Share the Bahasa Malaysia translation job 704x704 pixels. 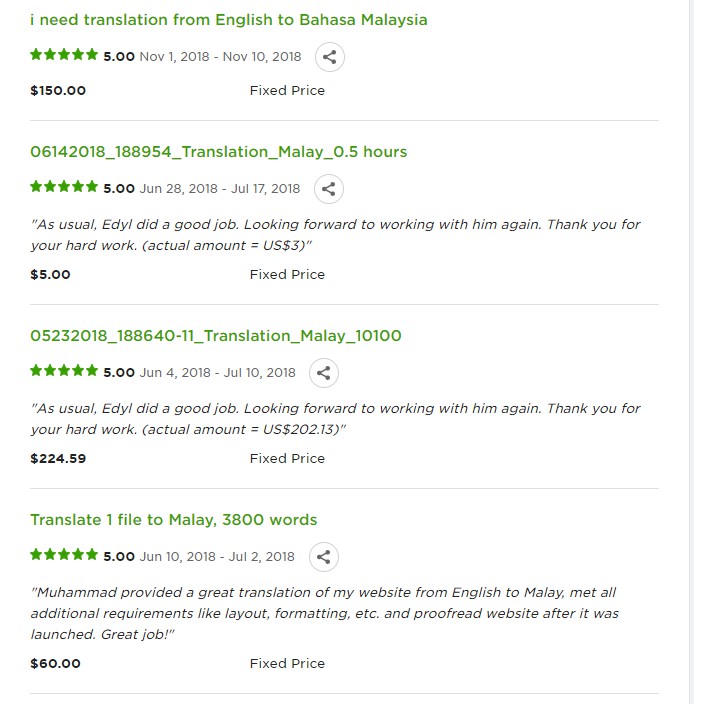[330, 57]
